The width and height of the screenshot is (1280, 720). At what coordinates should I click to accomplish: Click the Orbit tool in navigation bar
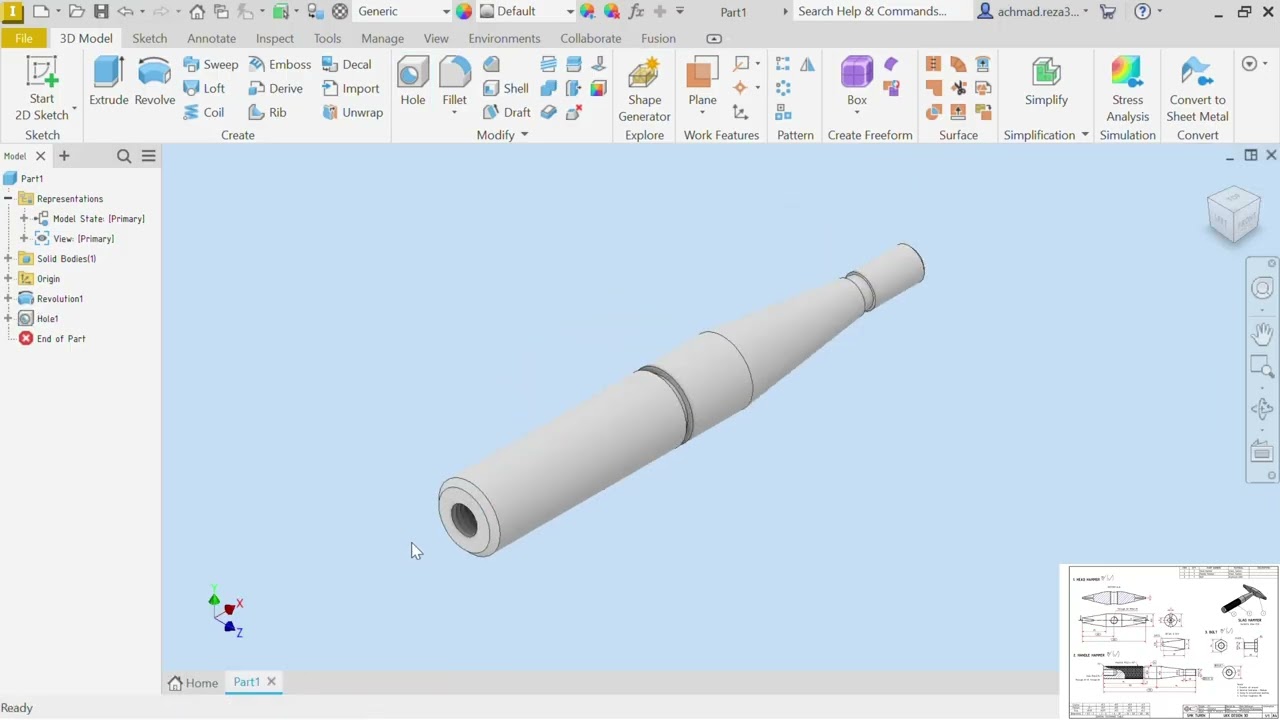[1262, 409]
